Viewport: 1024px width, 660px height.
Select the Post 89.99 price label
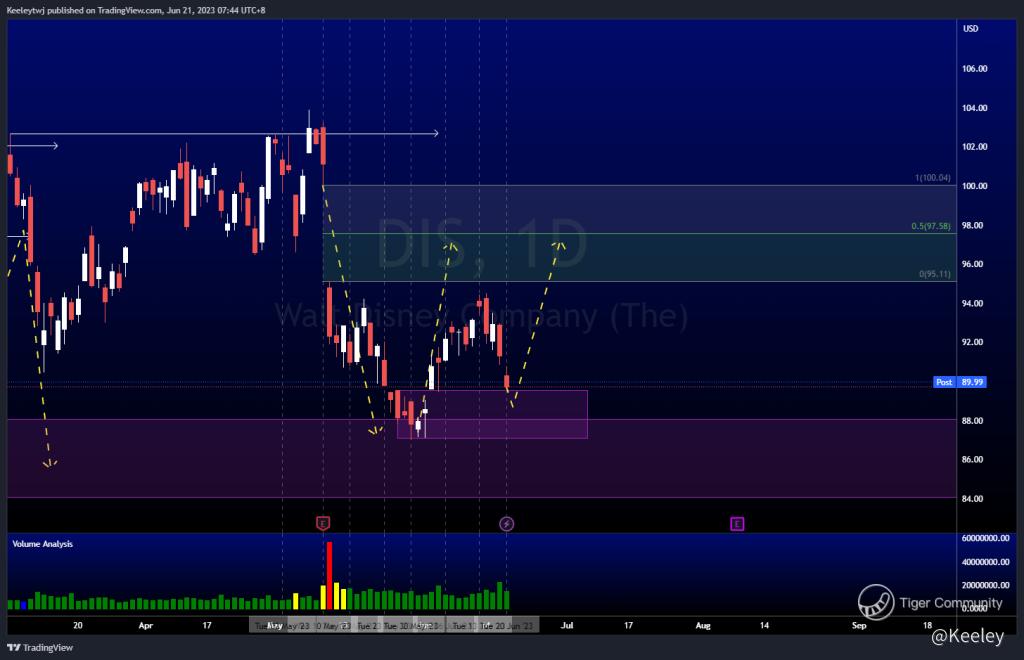[x=960, y=382]
